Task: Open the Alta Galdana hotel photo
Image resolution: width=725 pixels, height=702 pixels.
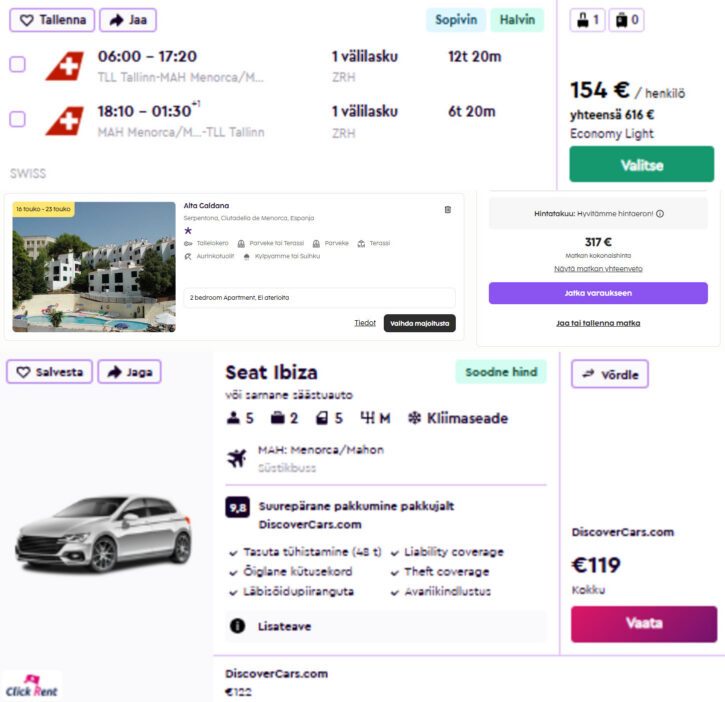Action: [94, 267]
